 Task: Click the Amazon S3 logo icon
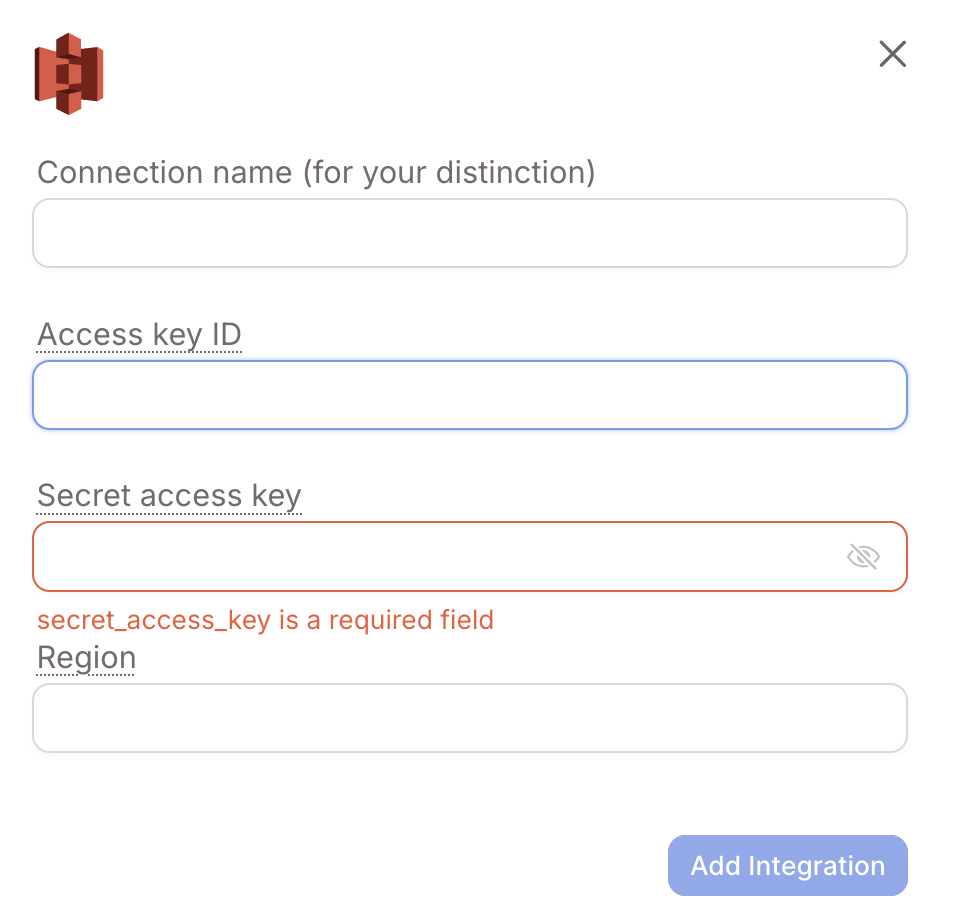coord(69,74)
